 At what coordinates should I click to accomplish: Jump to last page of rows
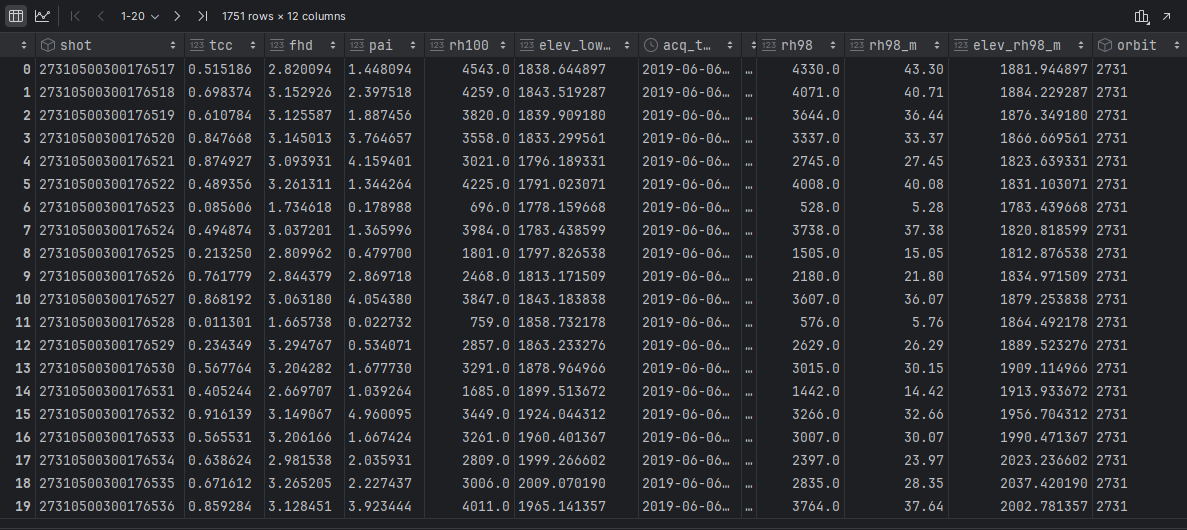202,16
